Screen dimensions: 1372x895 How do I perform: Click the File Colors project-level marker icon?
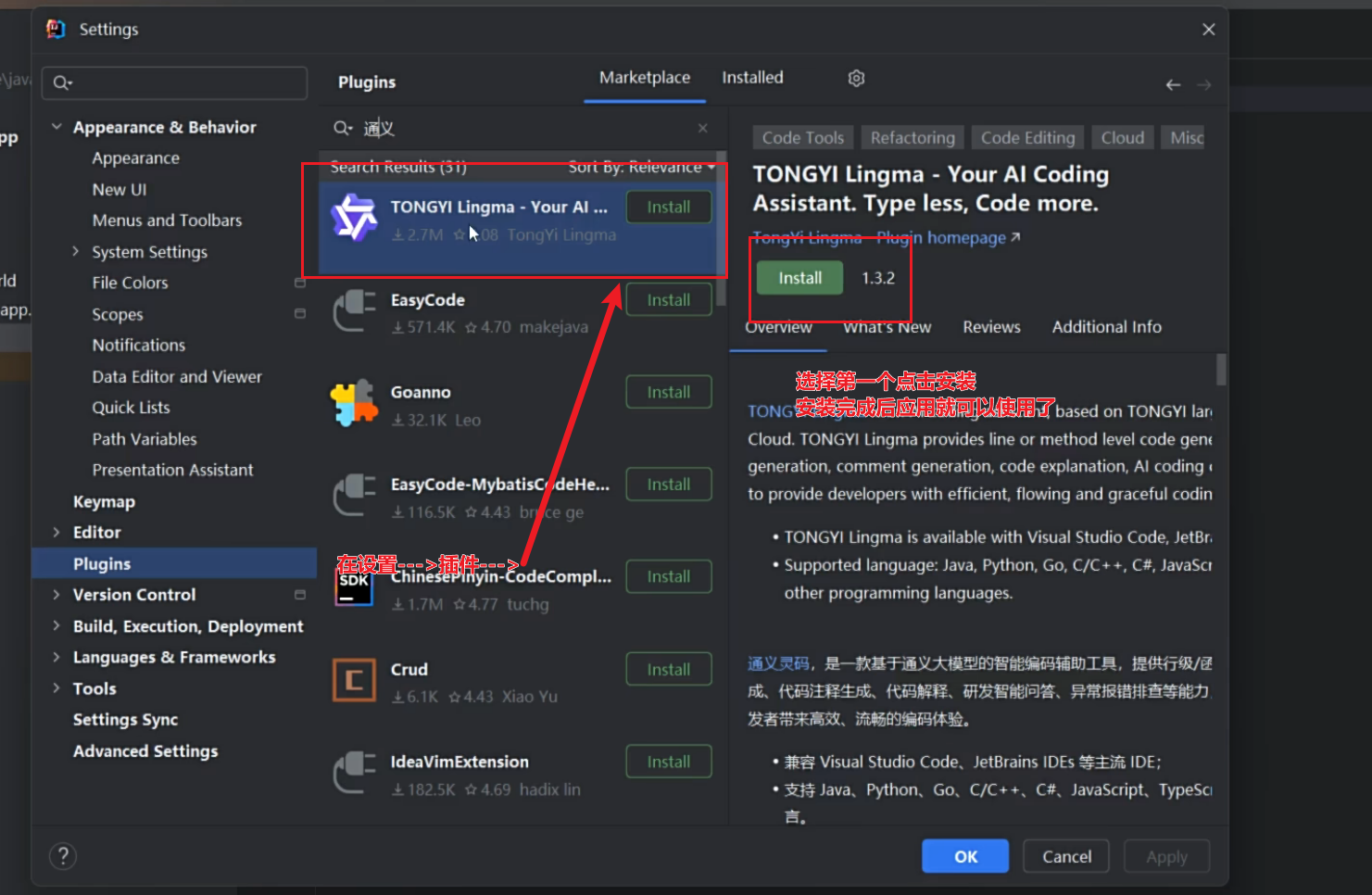pyautogui.click(x=299, y=283)
